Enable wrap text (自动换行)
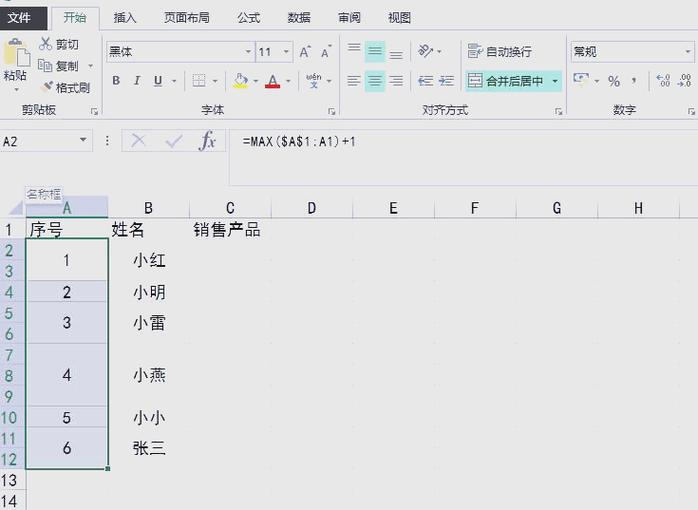 [x=499, y=52]
